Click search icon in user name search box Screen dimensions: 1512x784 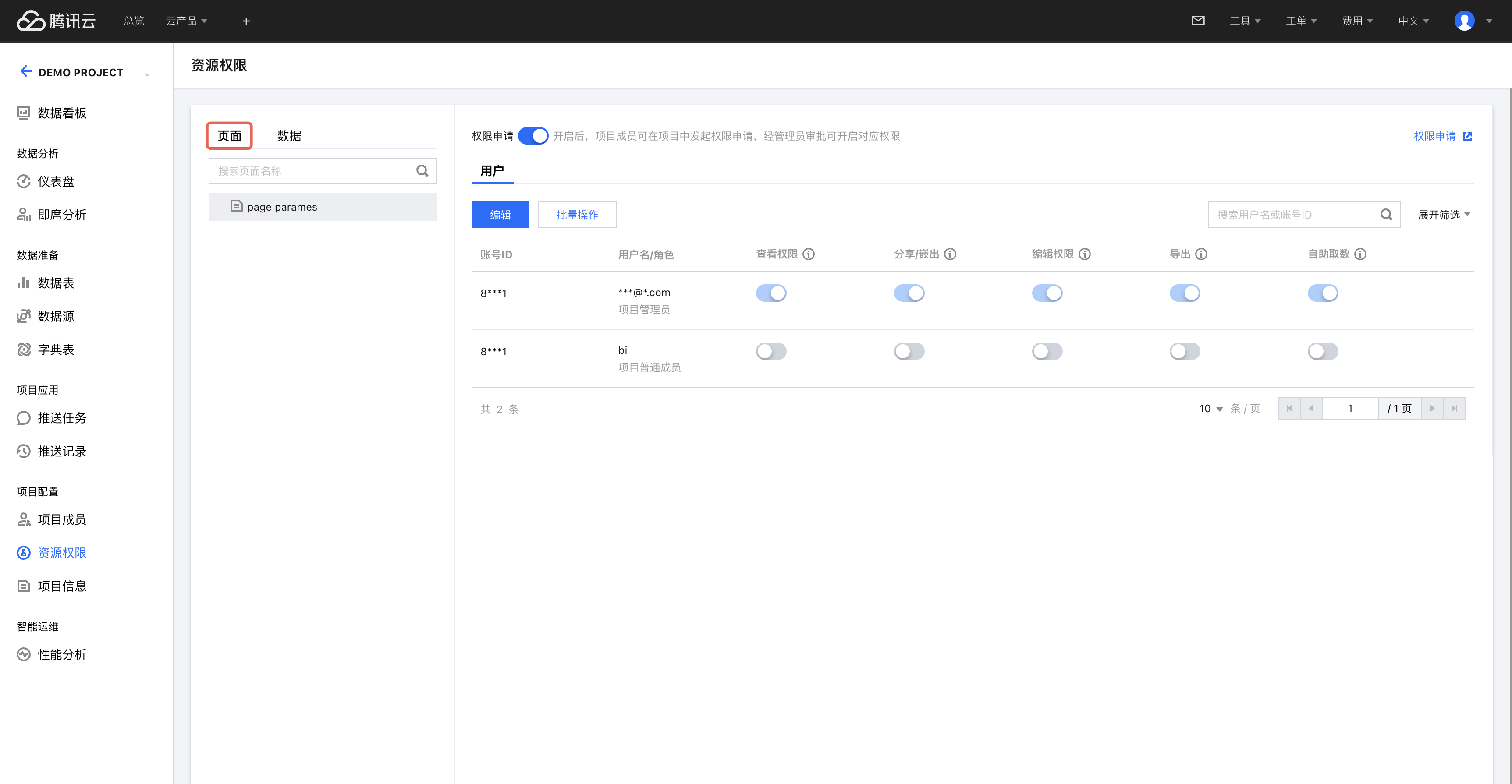tap(1386, 215)
